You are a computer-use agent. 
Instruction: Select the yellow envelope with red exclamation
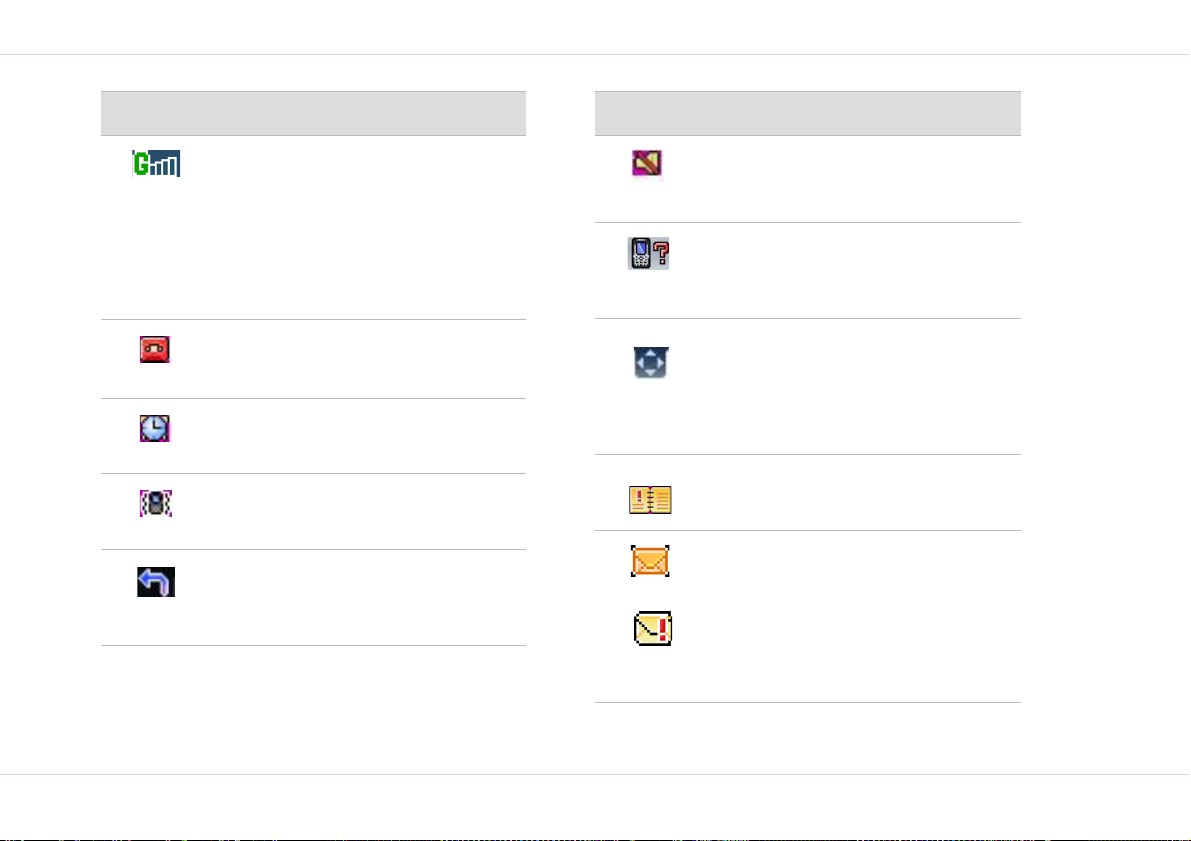pos(652,628)
